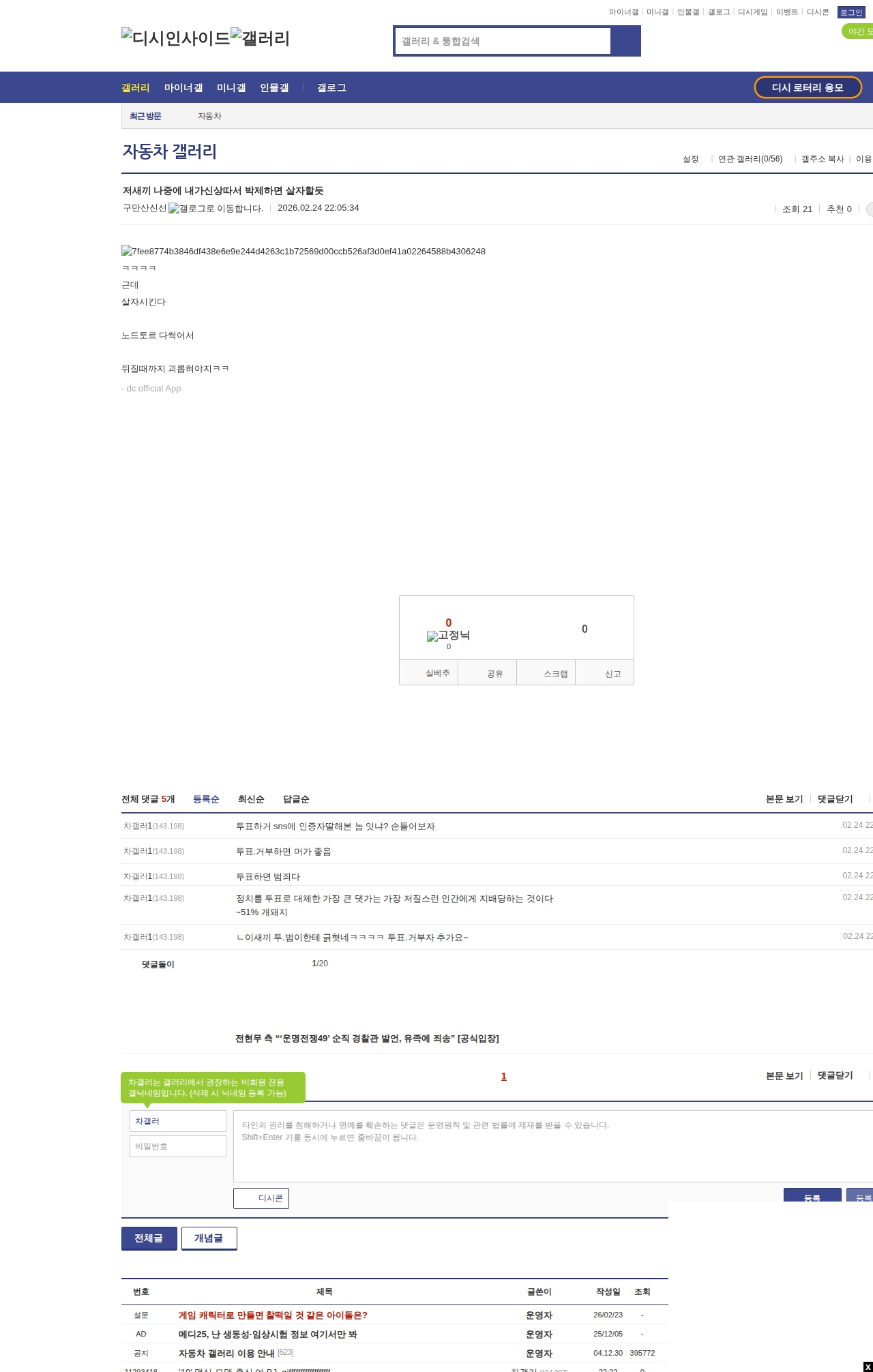Click the 차갤러 nickname field
The height and width of the screenshot is (1372, 873).
(x=178, y=1121)
